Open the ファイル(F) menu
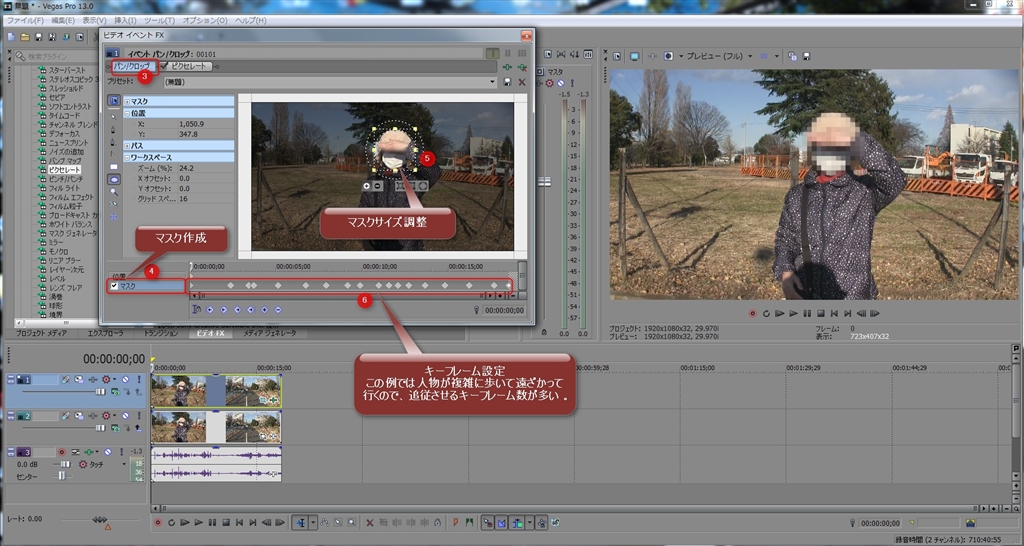The height and width of the screenshot is (546, 1024). [24, 21]
